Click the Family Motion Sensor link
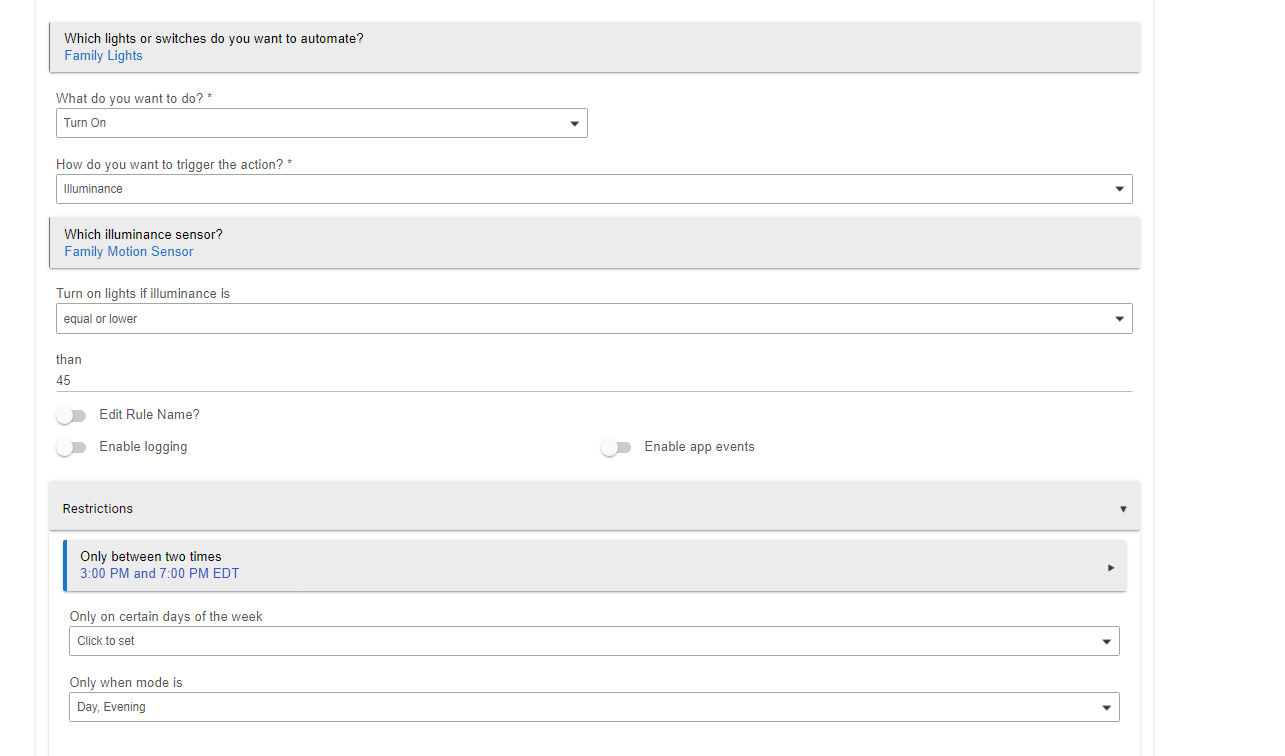This screenshot has height=756, width=1285. tap(129, 252)
